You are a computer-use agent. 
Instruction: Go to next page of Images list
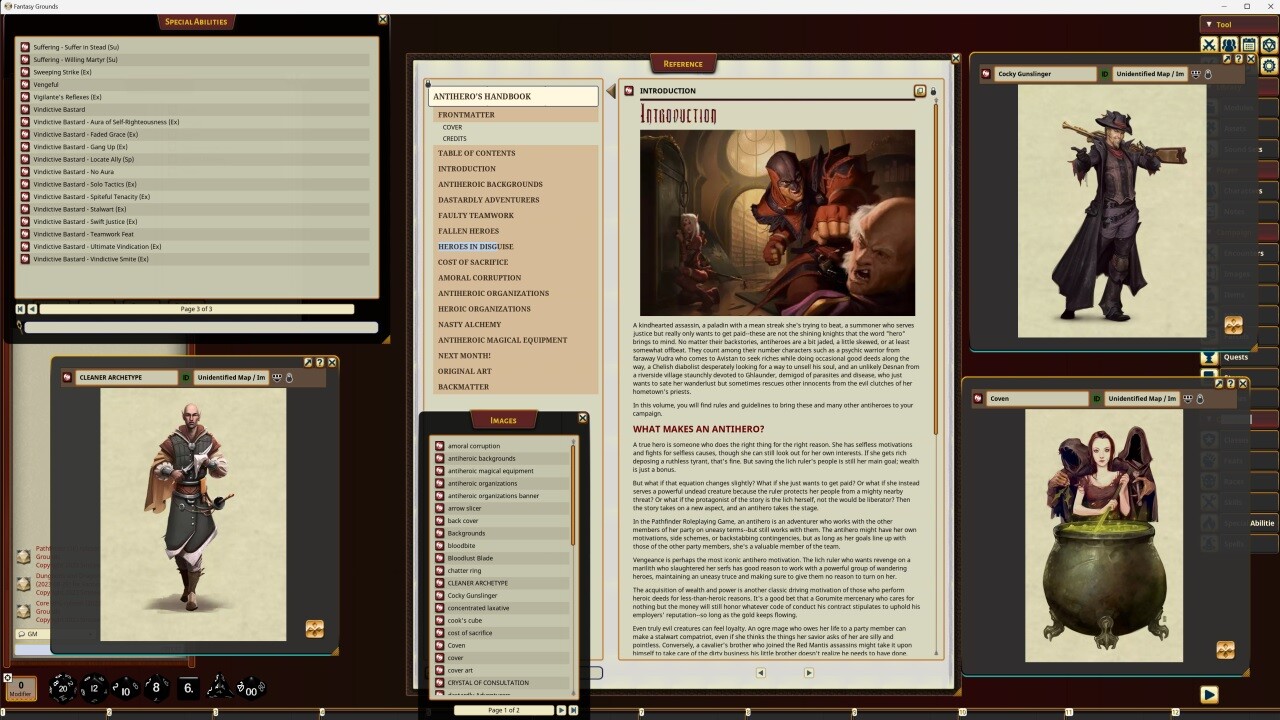tap(561, 710)
